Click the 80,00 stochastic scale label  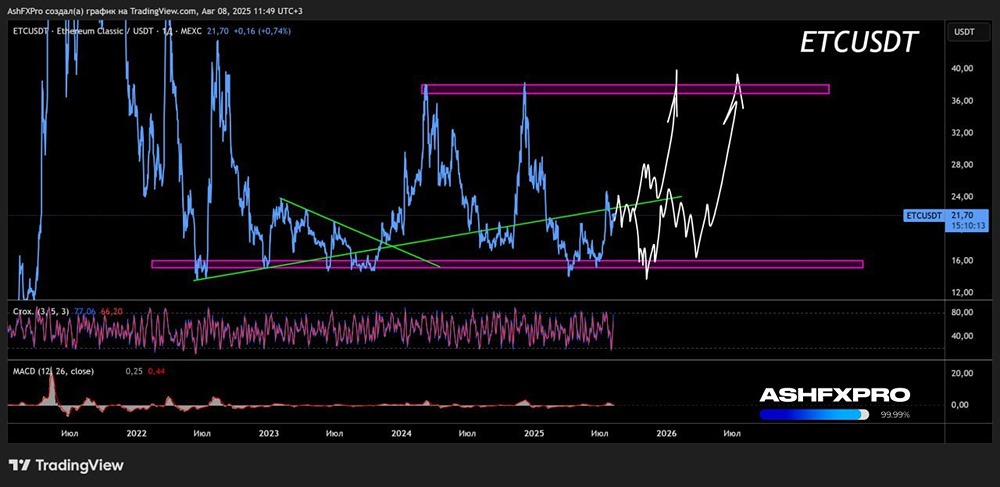tap(962, 312)
